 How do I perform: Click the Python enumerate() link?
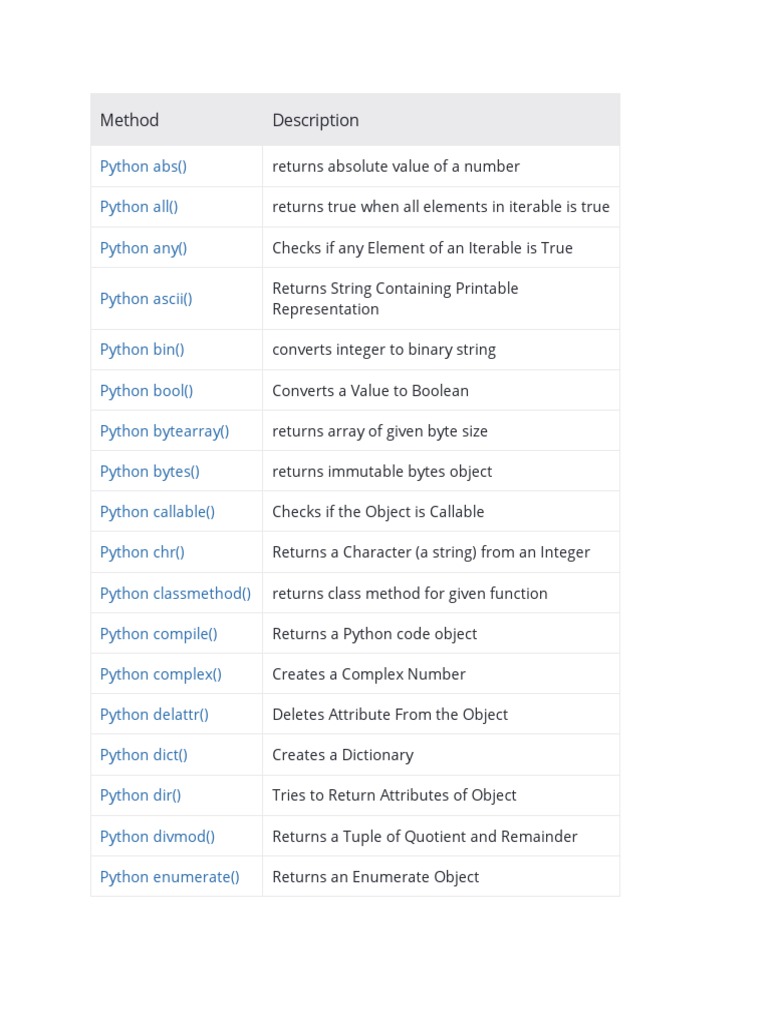coord(169,877)
